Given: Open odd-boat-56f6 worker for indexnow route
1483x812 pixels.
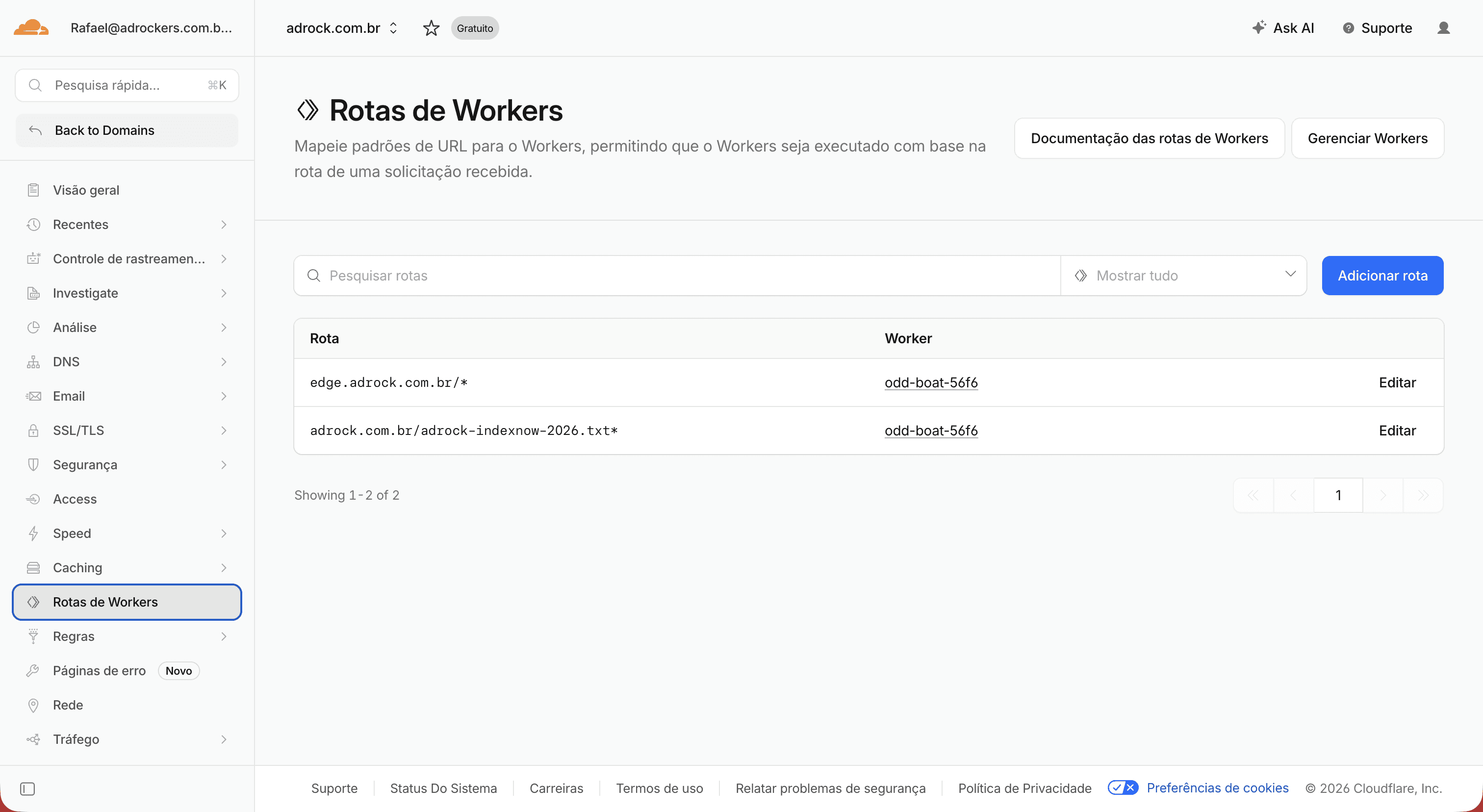Looking at the screenshot, I should [931, 431].
